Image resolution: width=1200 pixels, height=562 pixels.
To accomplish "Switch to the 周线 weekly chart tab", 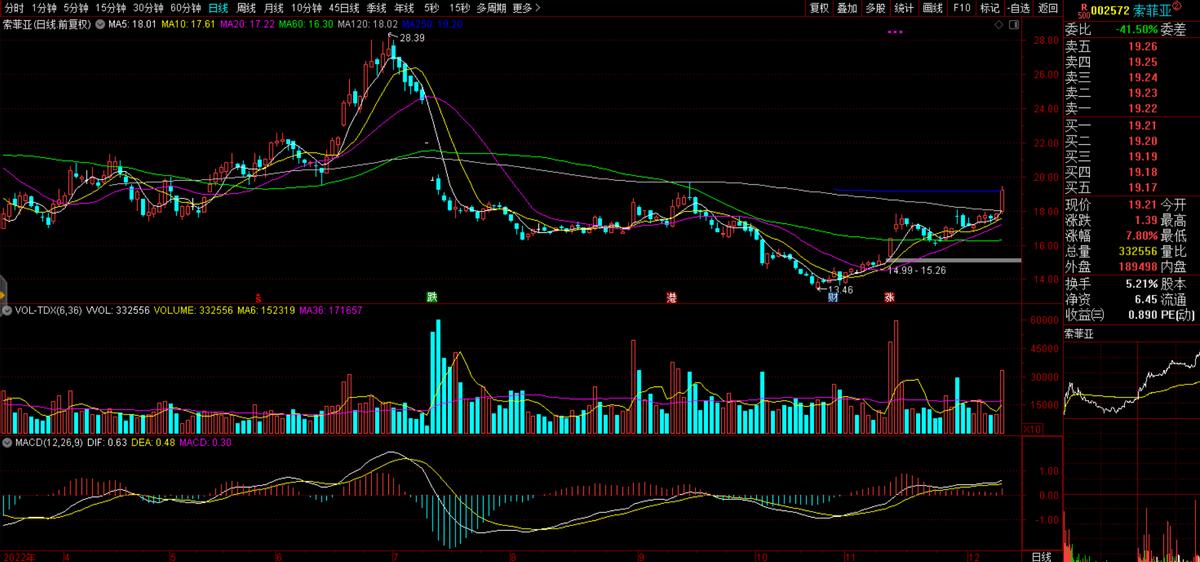I will coord(246,8).
